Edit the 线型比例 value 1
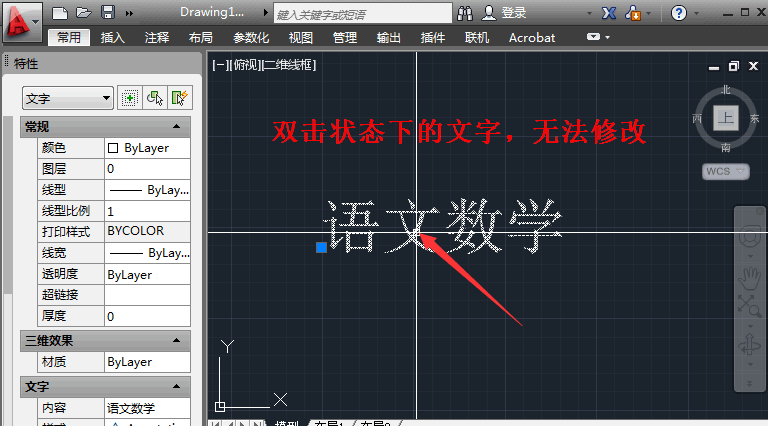Screen dimensions: 768x426 point(147,211)
